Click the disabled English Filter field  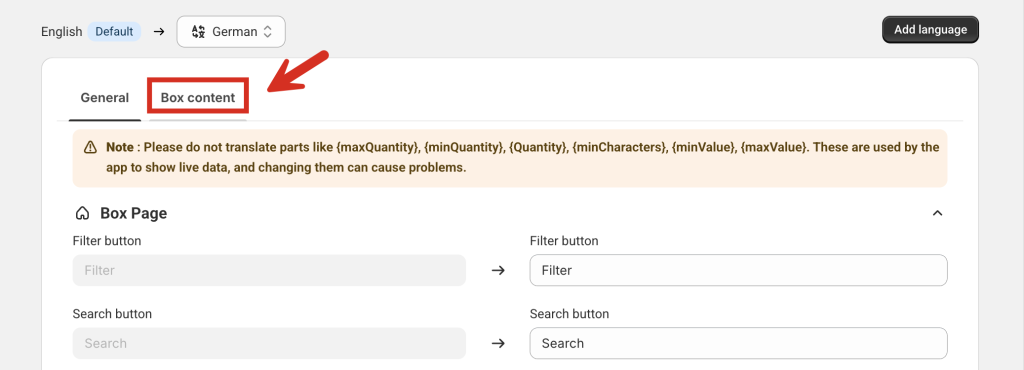(x=269, y=270)
